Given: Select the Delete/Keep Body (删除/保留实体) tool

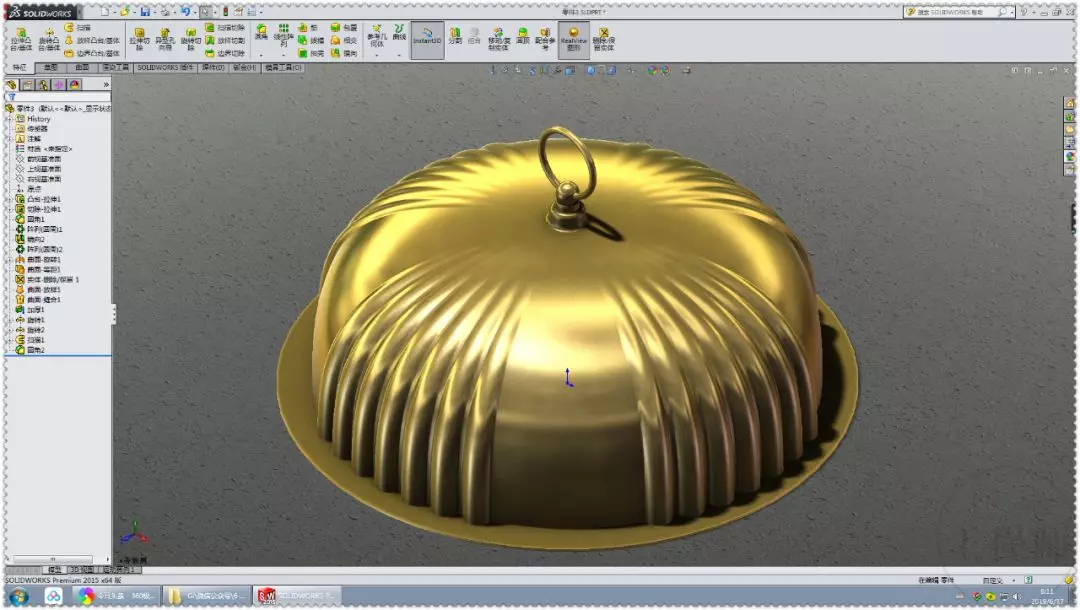Looking at the screenshot, I should [x=603, y=39].
